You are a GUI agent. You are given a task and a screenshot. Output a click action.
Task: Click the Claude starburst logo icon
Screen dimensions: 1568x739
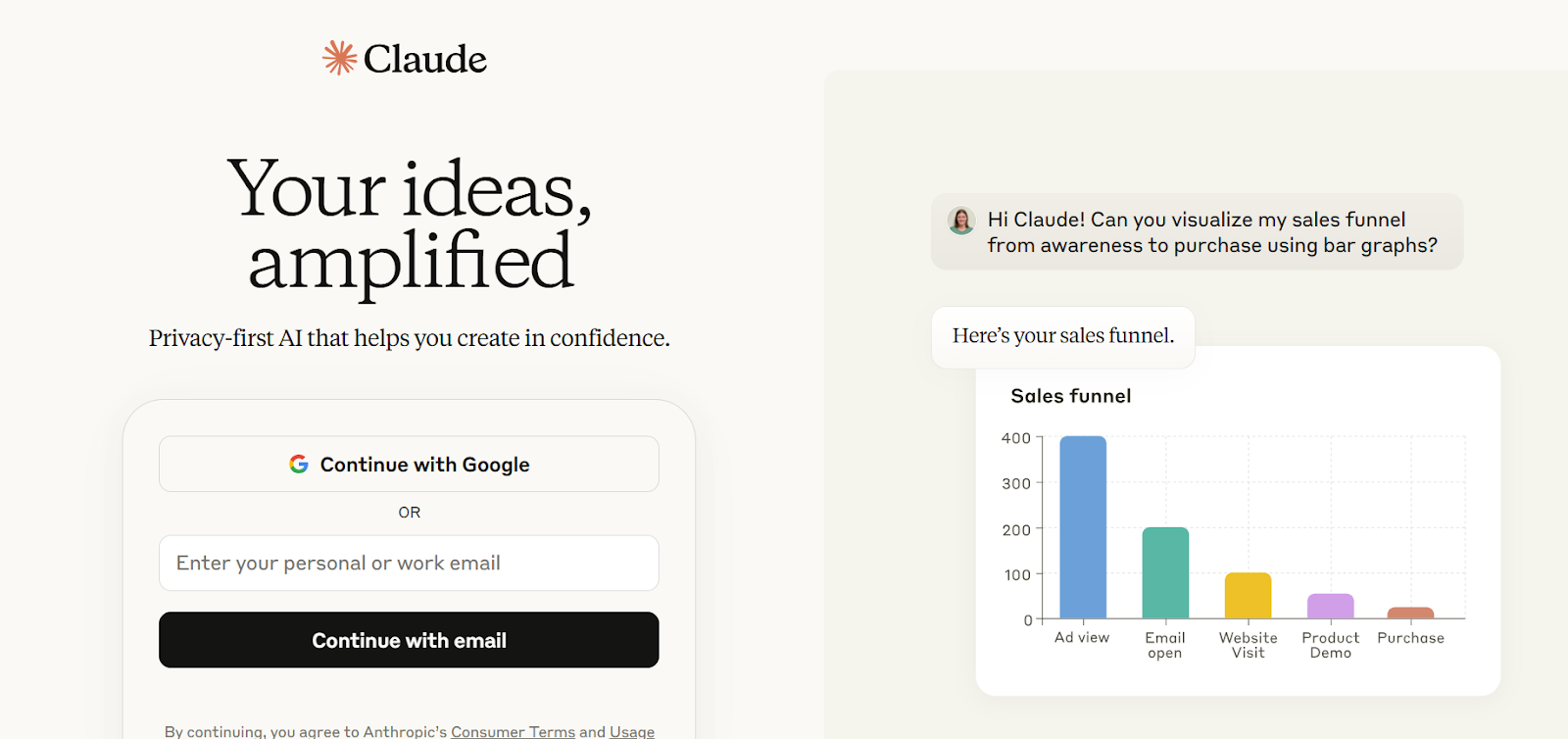pos(339,58)
